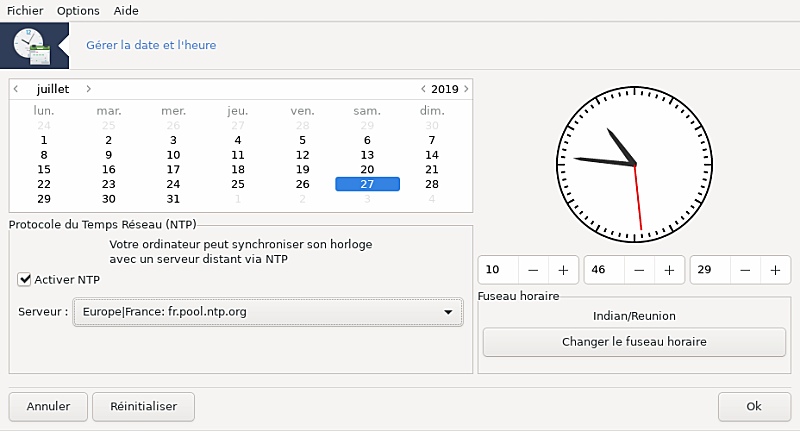Increase the minutes value with plus
The image size is (800, 431).
click(x=669, y=270)
